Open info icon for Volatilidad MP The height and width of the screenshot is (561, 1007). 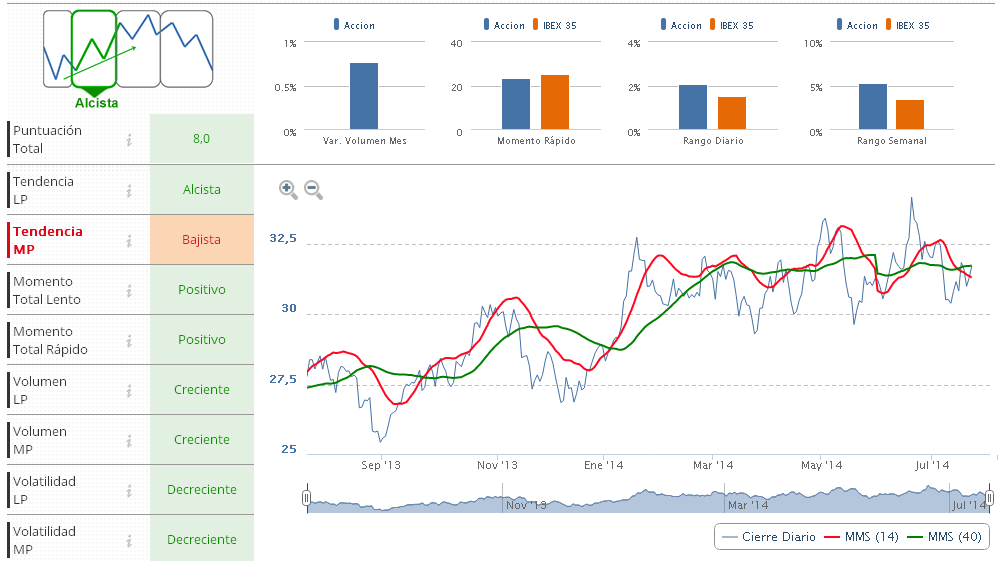click(x=129, y=540)
